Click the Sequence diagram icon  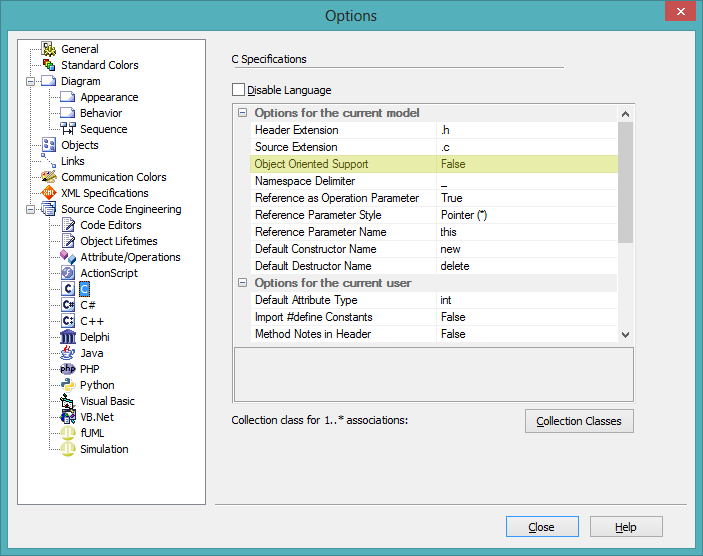68,129
